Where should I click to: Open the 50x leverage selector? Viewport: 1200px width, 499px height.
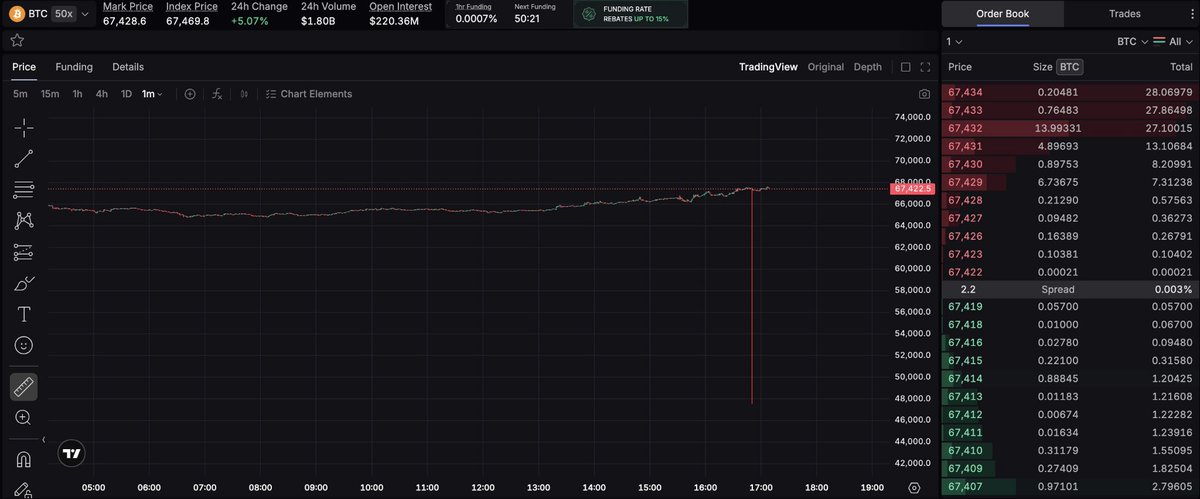point(63,14)
